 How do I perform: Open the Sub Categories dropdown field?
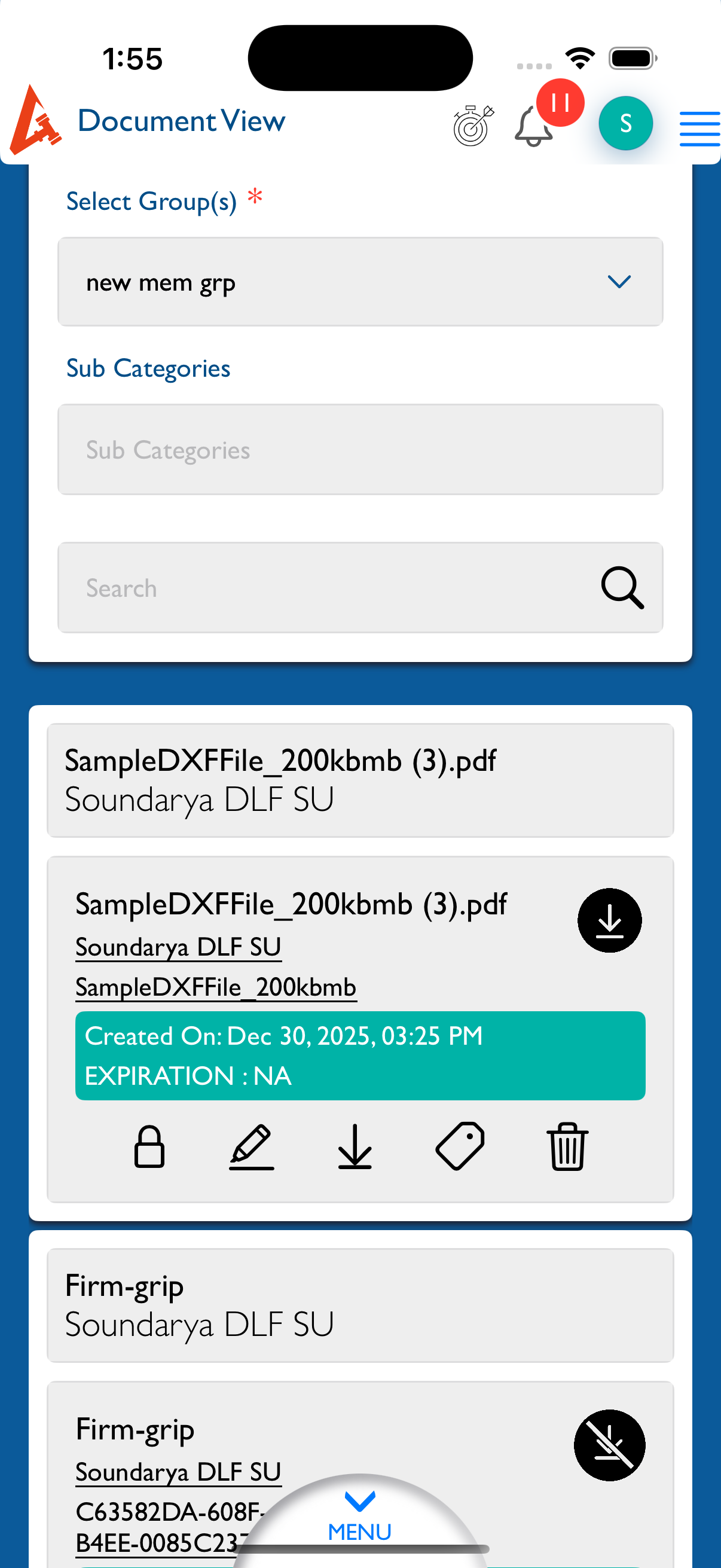[x=360, y=449]
